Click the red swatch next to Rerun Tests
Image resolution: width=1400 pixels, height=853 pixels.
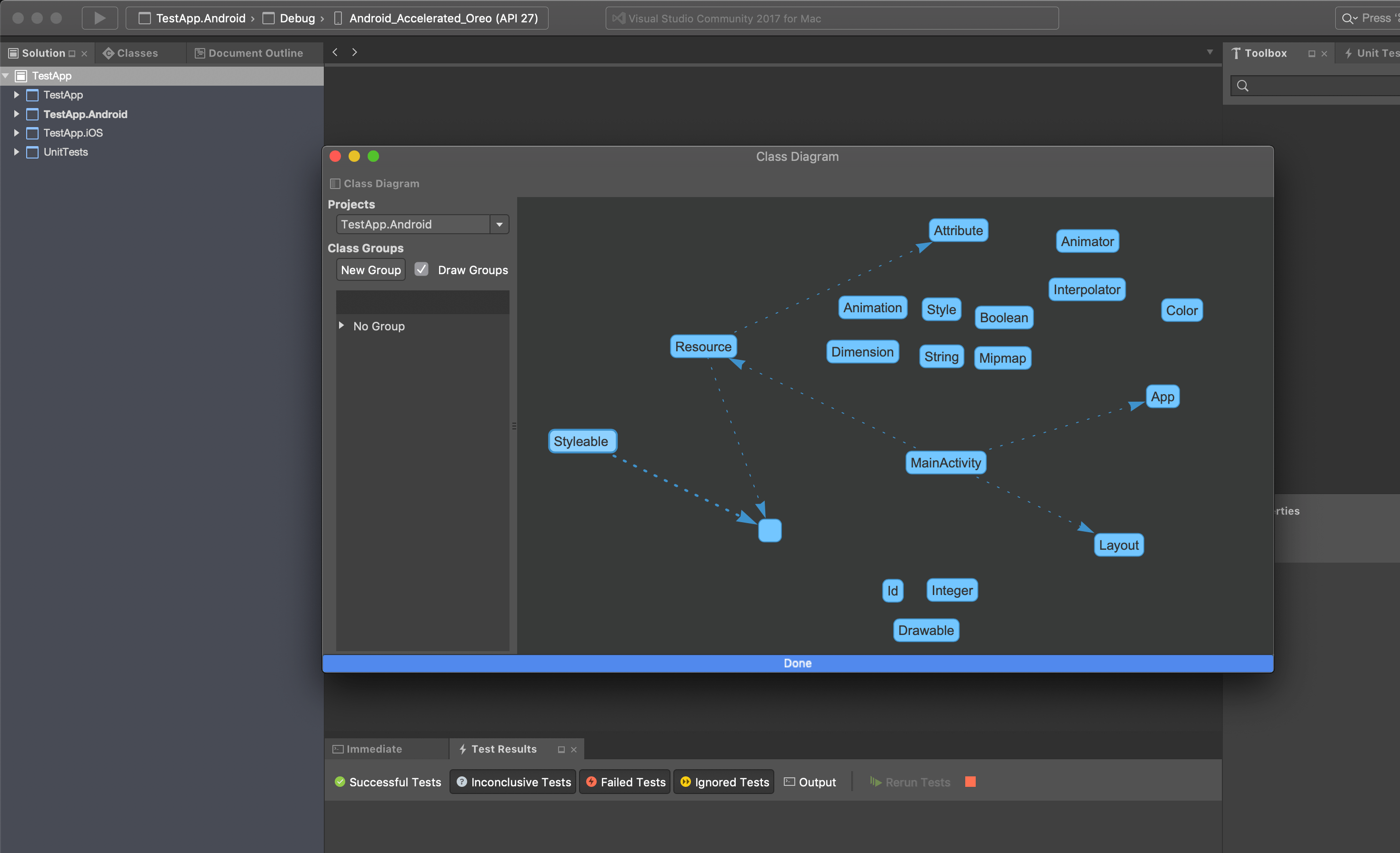pos(970,782)
